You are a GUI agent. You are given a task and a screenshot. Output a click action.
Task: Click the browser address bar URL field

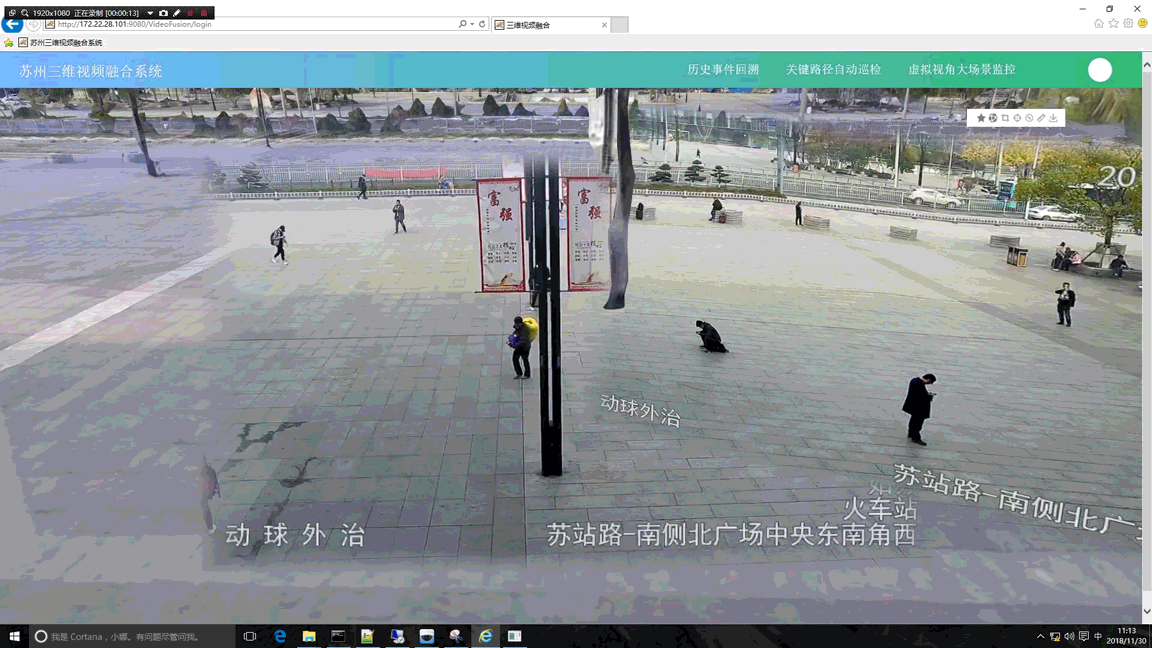coord(250,24)
